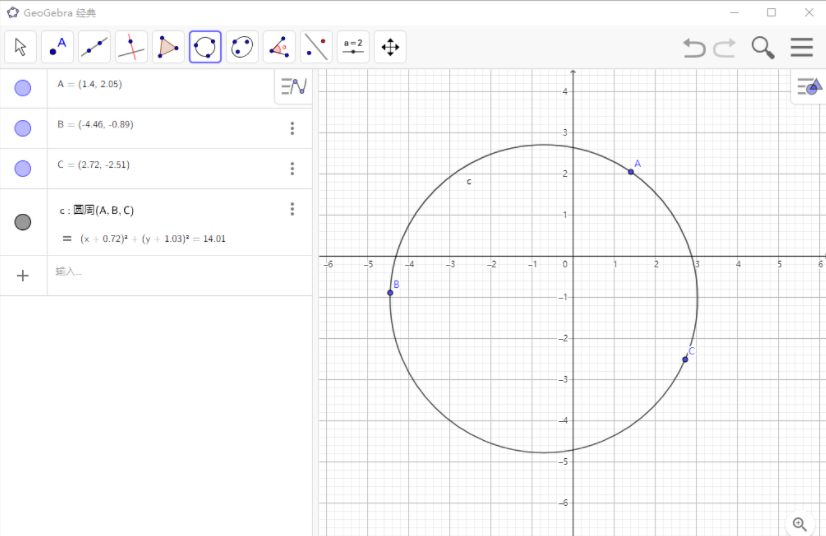826x536 pixels.
Task: Open the main hamburger menu
Action: pos(801,47)
